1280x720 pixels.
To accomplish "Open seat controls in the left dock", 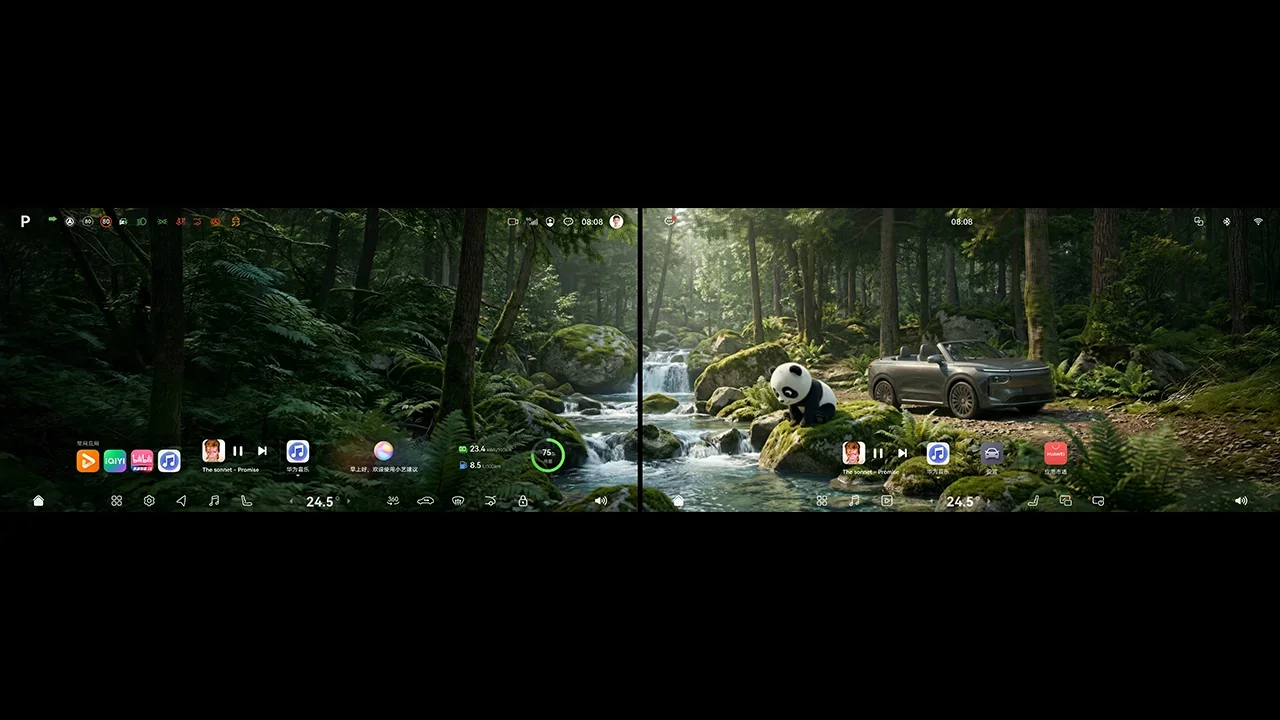I will pyautogui.click(x=247, y=501).
